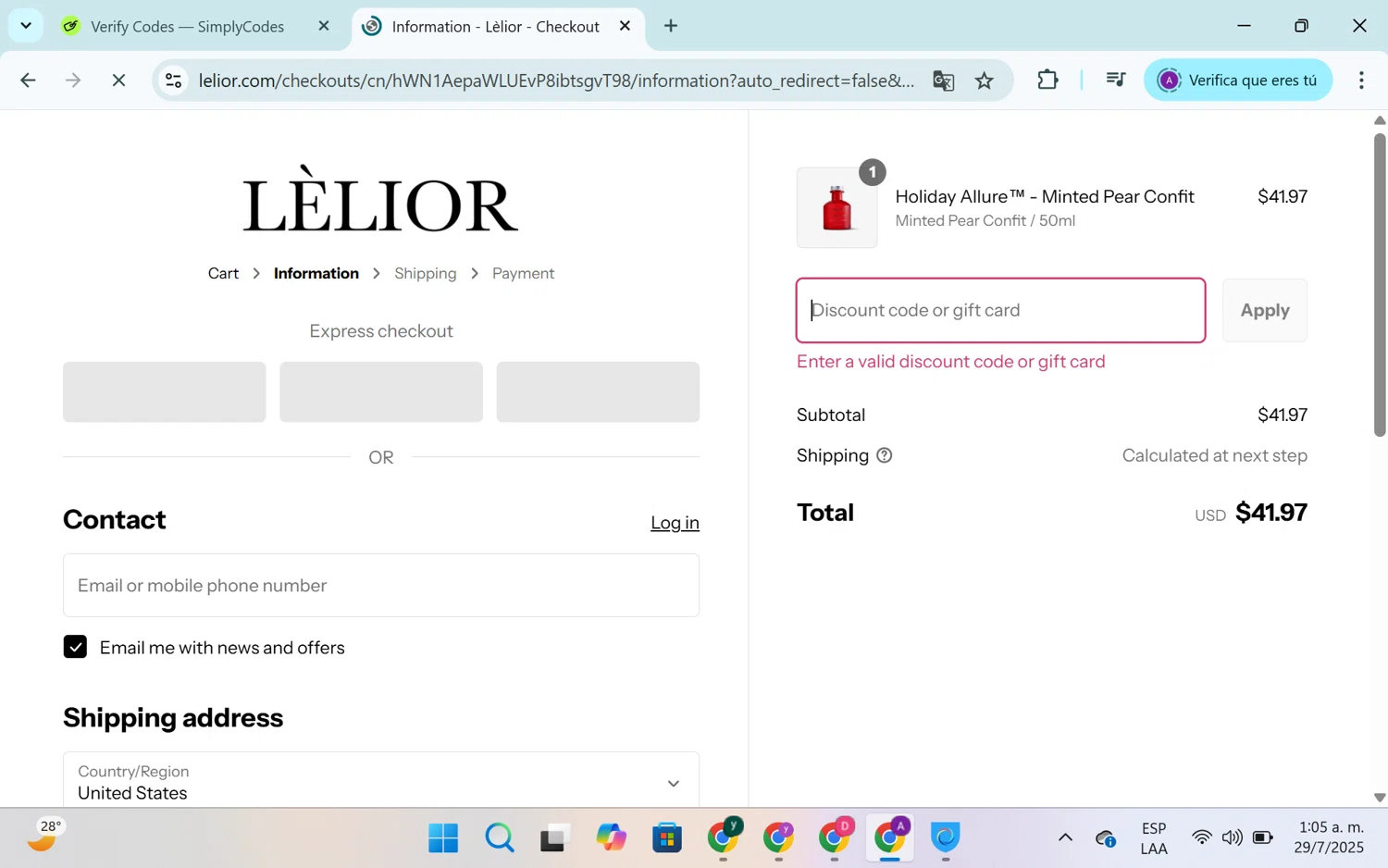Click the address bar URL
Viewport: 1388px width, 868px height.
556,81
